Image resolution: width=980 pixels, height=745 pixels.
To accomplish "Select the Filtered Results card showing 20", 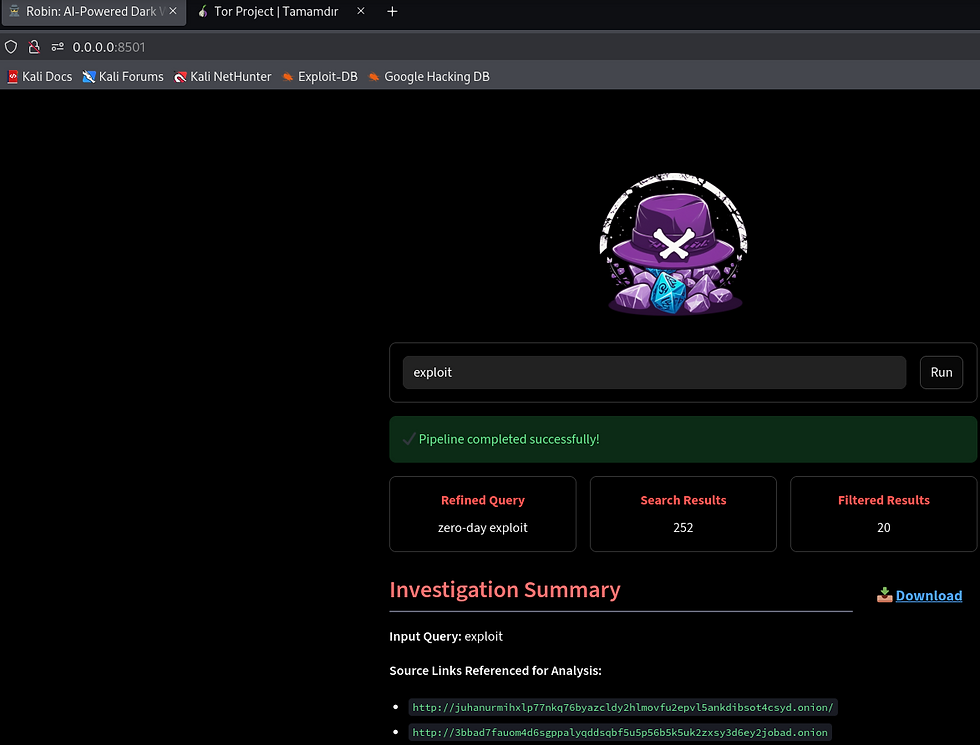I will [x=883, y=513].
